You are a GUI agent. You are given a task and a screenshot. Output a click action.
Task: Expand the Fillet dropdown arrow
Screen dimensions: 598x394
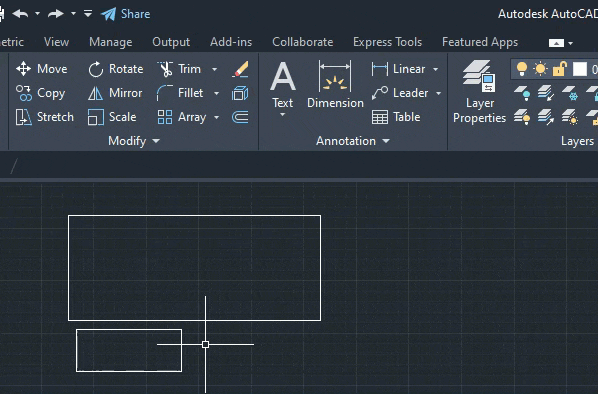(x=216, y=93)
